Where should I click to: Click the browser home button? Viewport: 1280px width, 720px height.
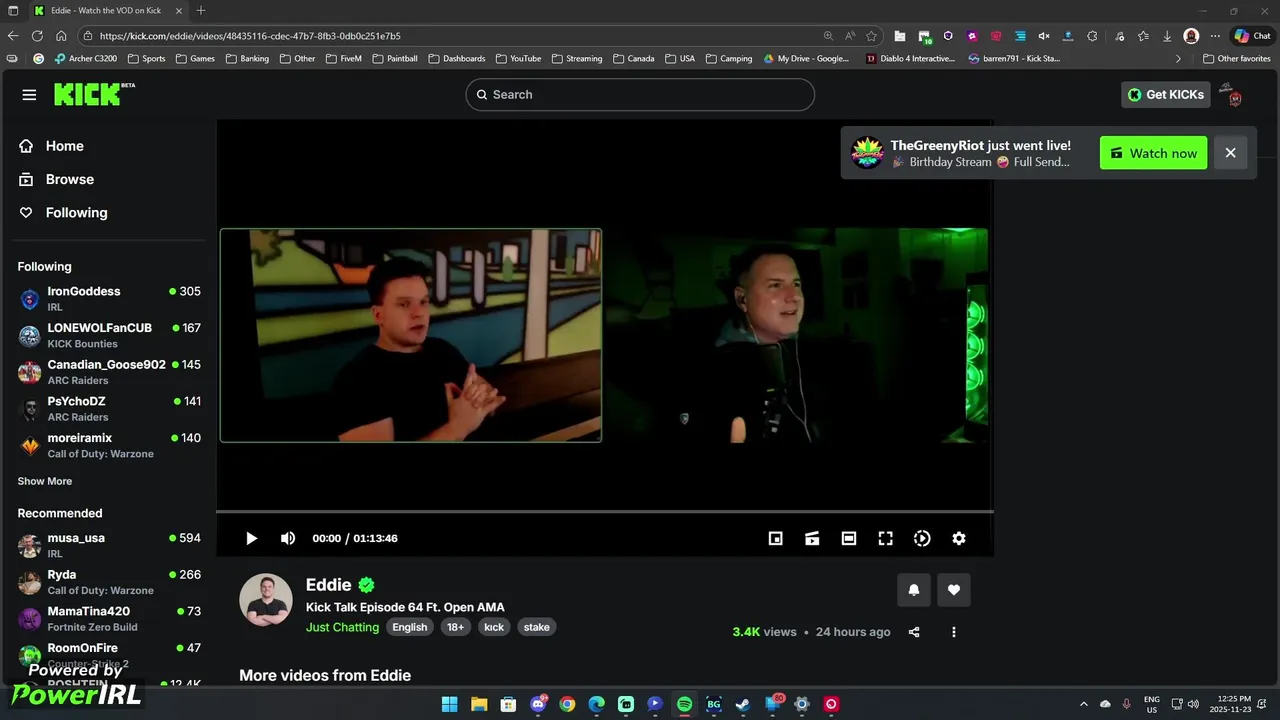point(61,36)
